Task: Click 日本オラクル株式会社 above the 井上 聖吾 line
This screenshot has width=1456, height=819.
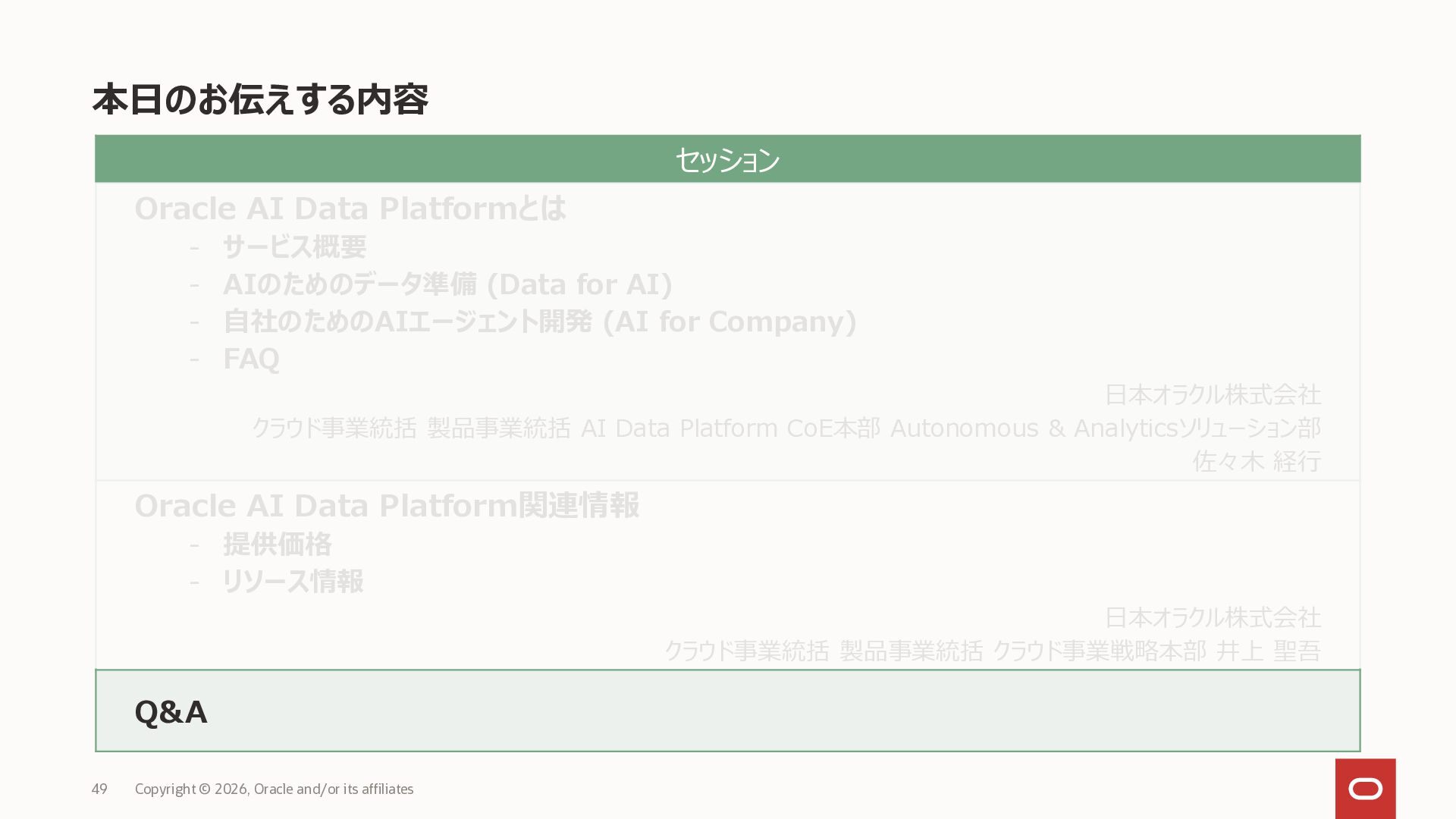Action: pyautogui.click(x=1213, y=617)
